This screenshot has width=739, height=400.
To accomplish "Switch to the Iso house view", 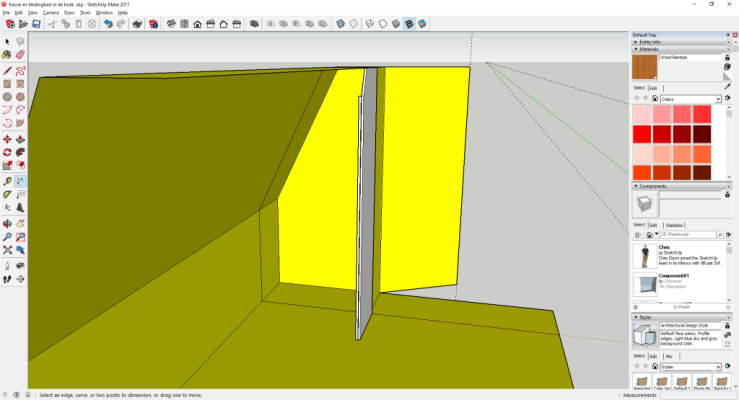I will point(171,24).
